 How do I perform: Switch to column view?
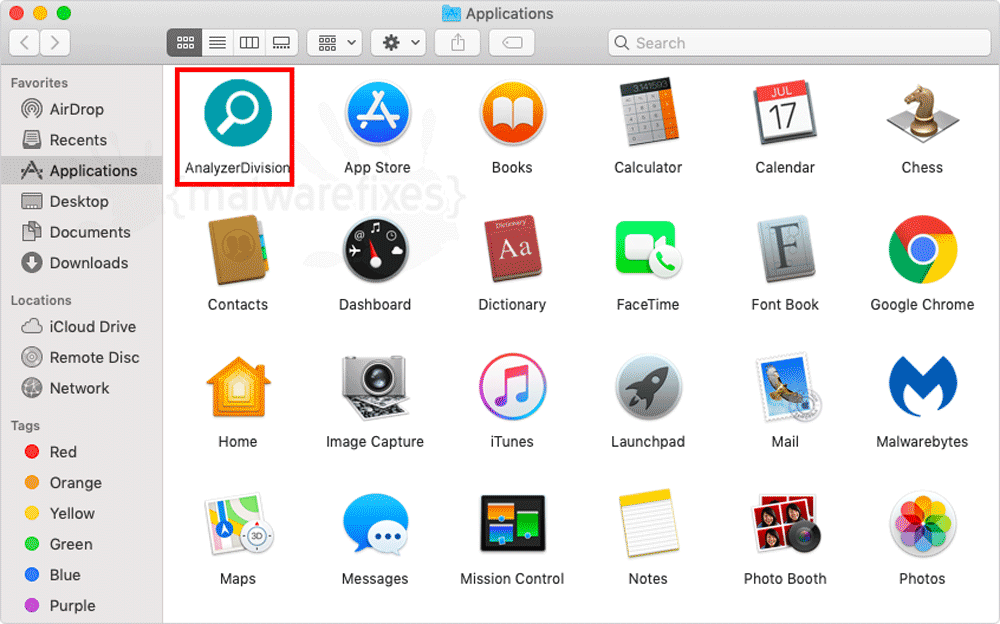tap(249, 43)
